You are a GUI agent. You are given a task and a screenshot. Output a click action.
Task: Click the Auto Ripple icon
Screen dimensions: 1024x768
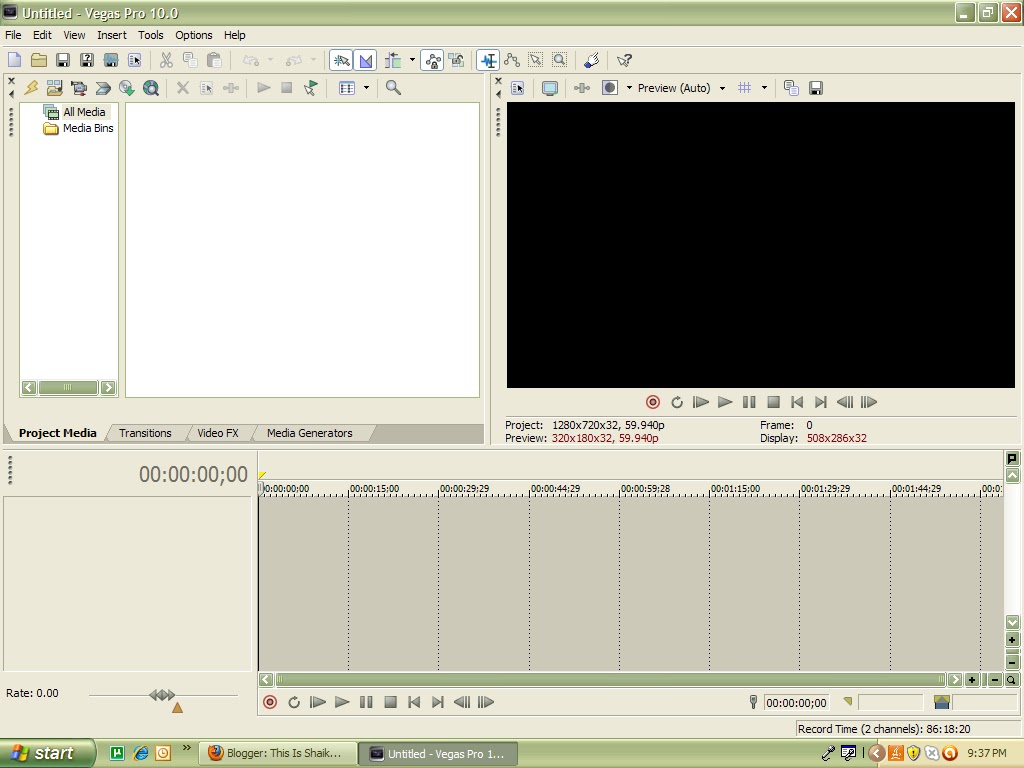[x=393, y=61]
